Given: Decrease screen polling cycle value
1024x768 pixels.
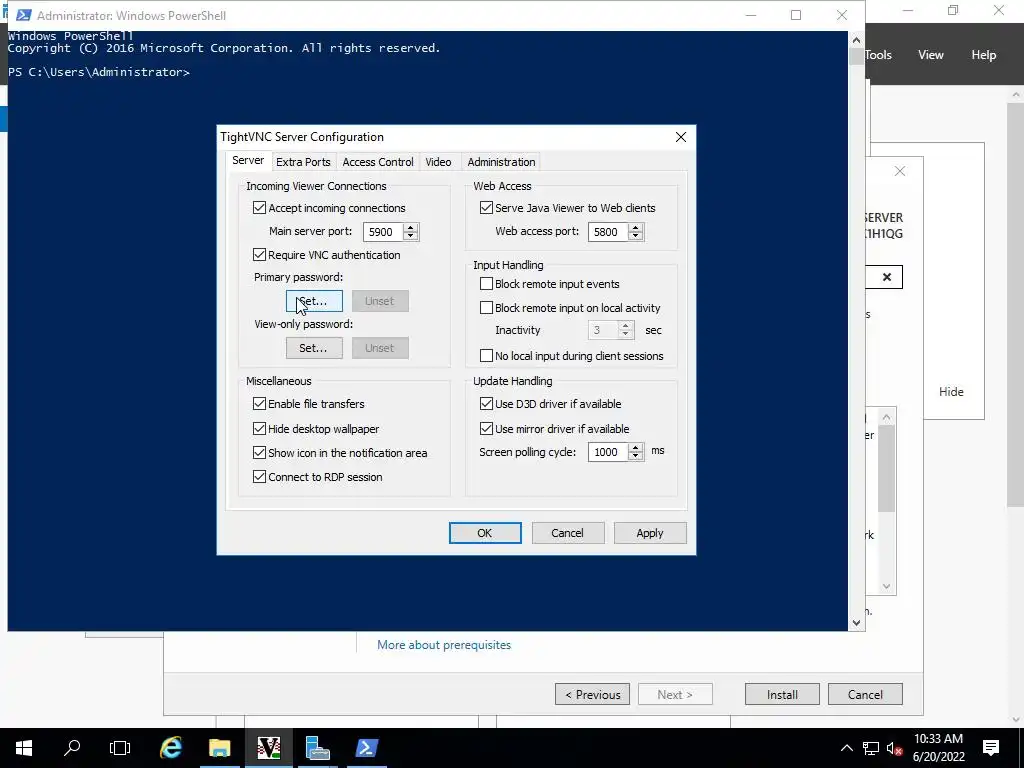Looking at the screenshot, I should click(x=635, y=456).
